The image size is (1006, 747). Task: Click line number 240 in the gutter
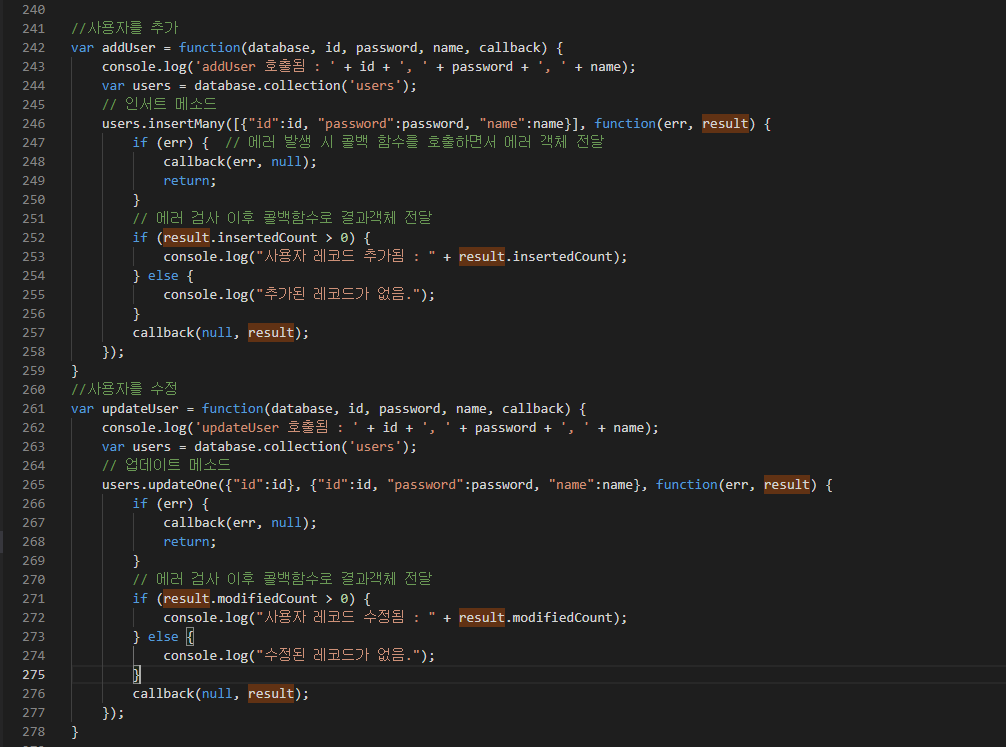tap(33, 10)
